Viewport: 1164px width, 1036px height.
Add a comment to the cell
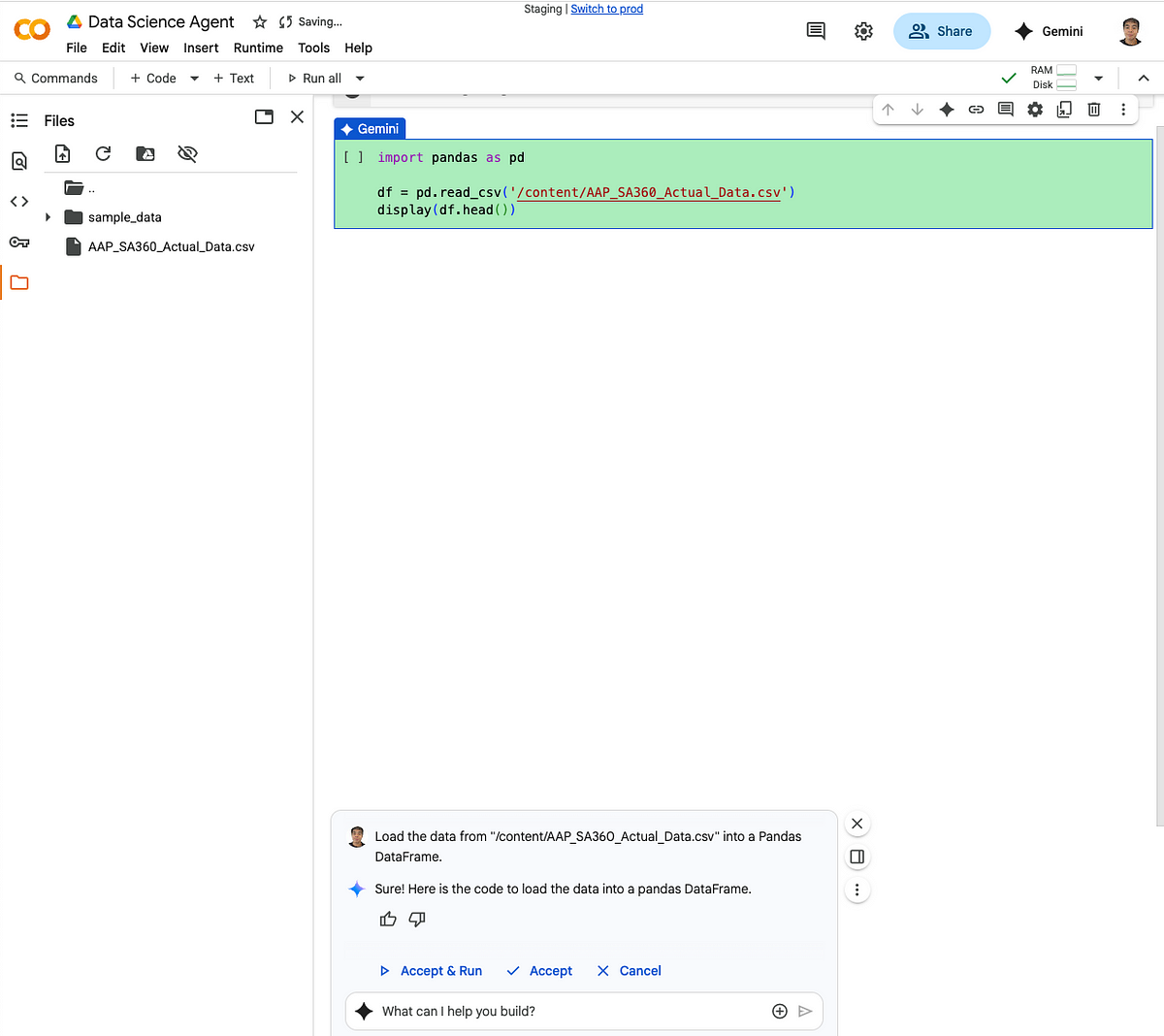click(1006, 110)
